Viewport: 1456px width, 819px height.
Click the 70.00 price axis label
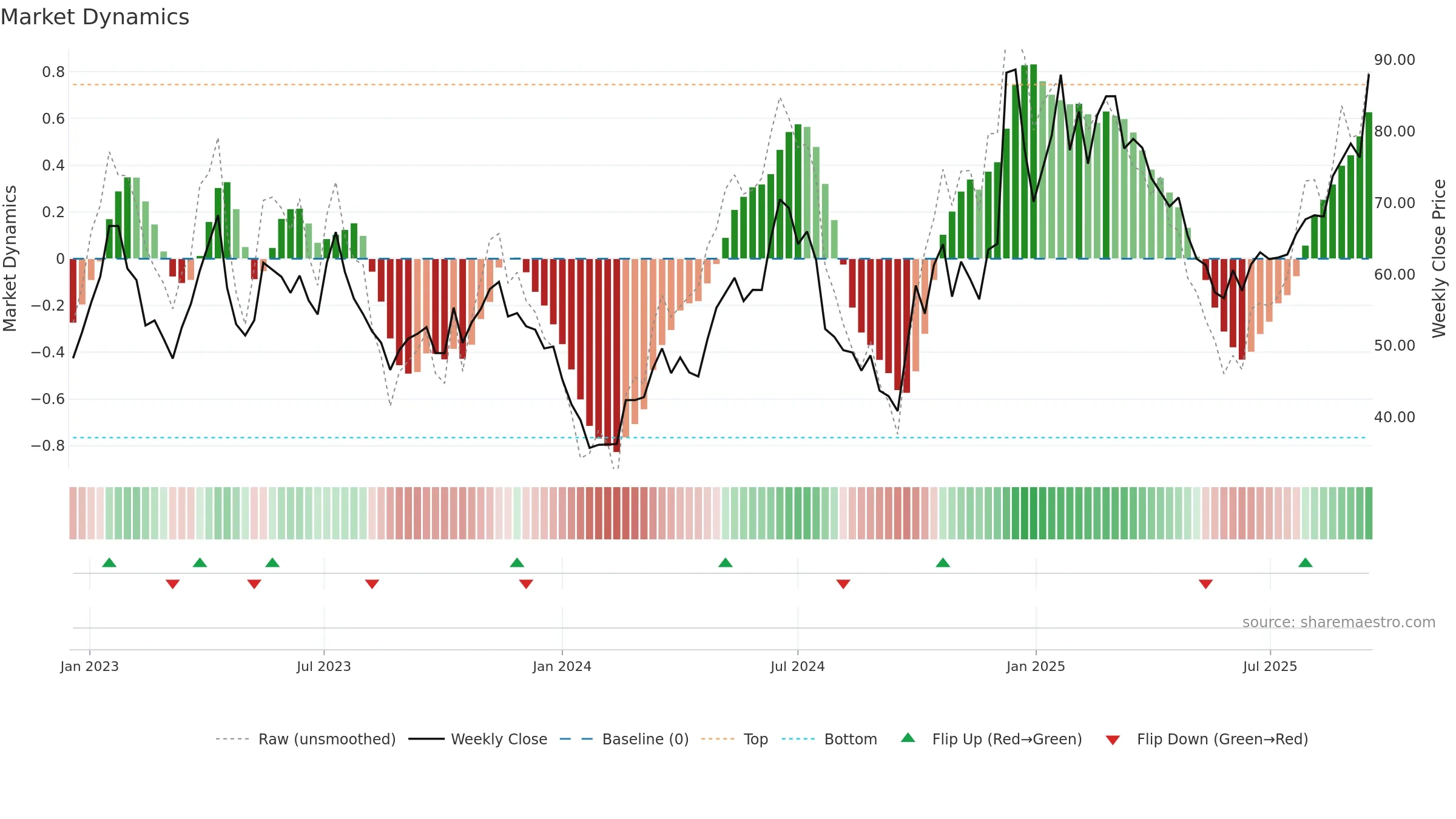1395,203
